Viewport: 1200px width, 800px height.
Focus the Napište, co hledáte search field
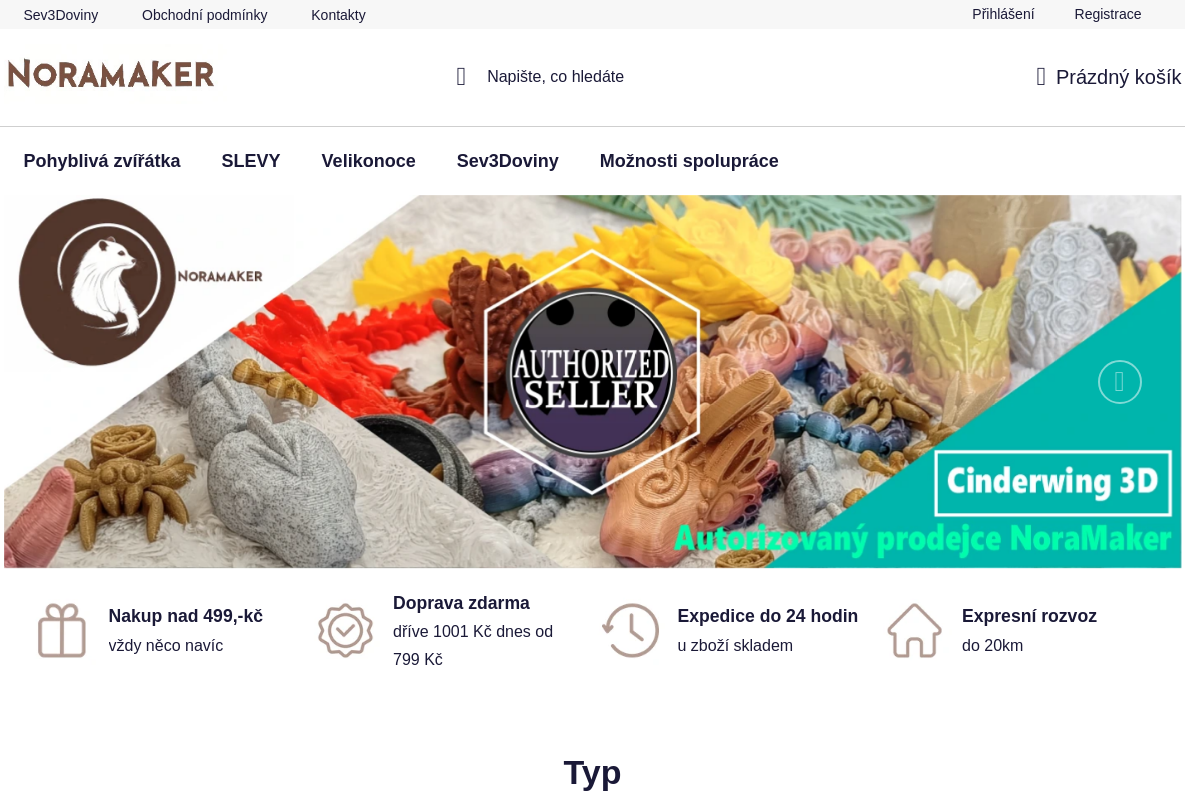pyautogui.click(x=555, y=77)
